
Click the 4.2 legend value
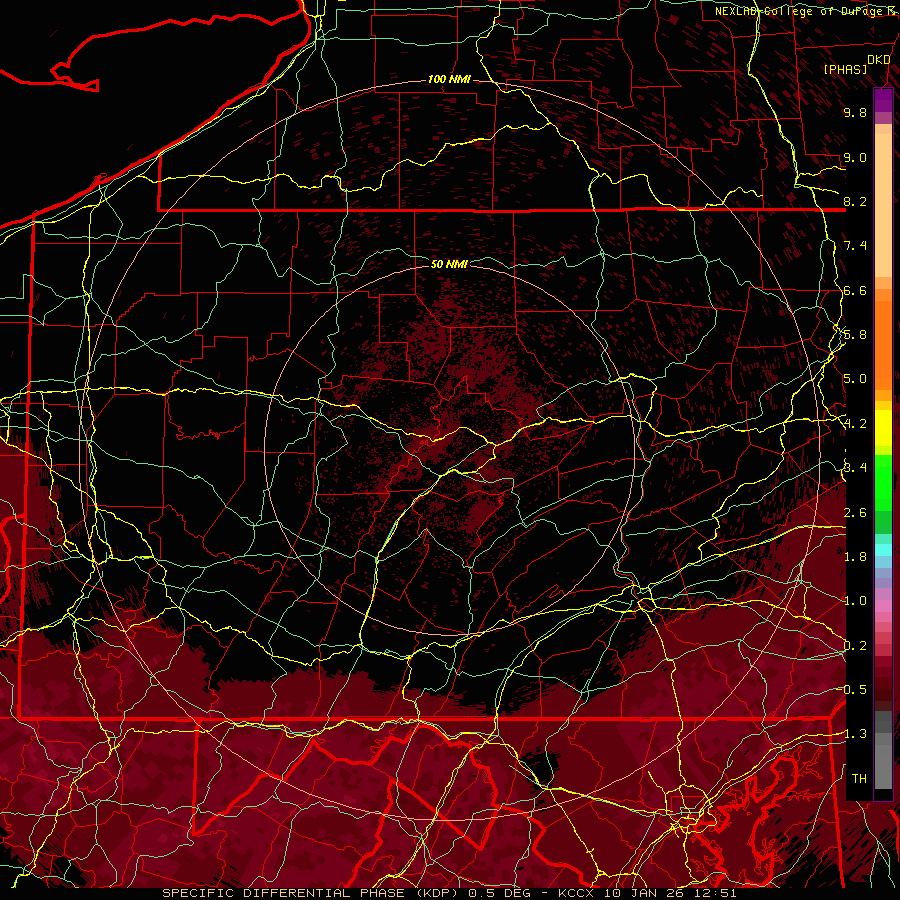coord(855,424)
